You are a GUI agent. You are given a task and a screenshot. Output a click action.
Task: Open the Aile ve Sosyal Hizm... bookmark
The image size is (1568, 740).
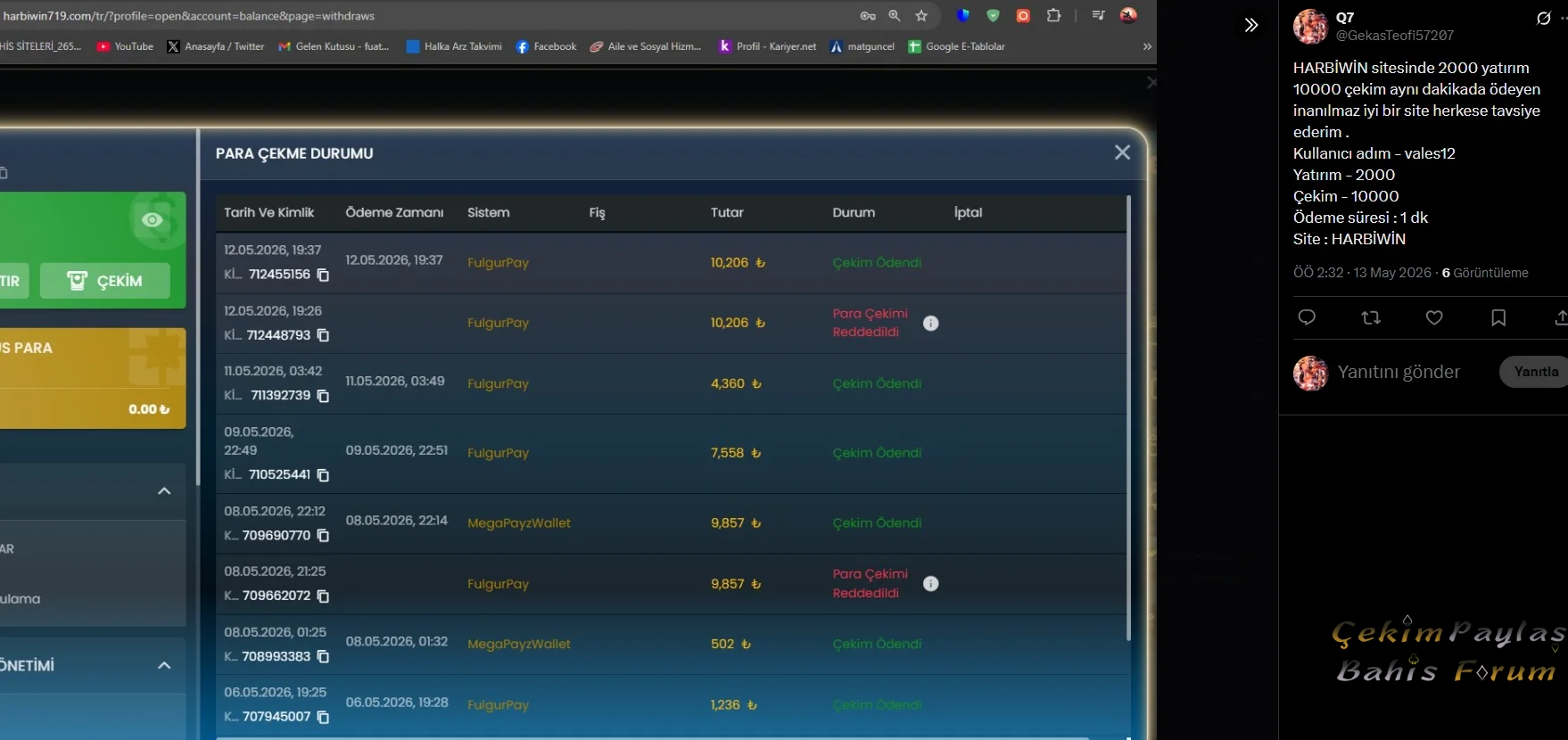pyautogui.click(x=646, y=46)
